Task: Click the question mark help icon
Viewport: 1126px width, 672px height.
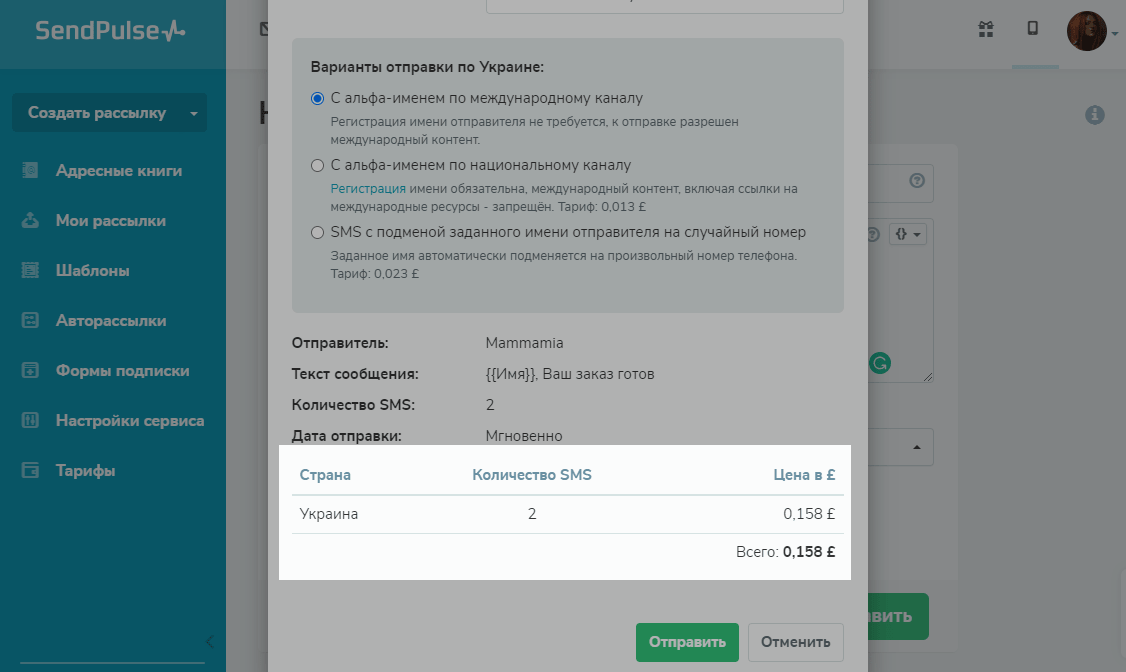Action: point(916,181)
